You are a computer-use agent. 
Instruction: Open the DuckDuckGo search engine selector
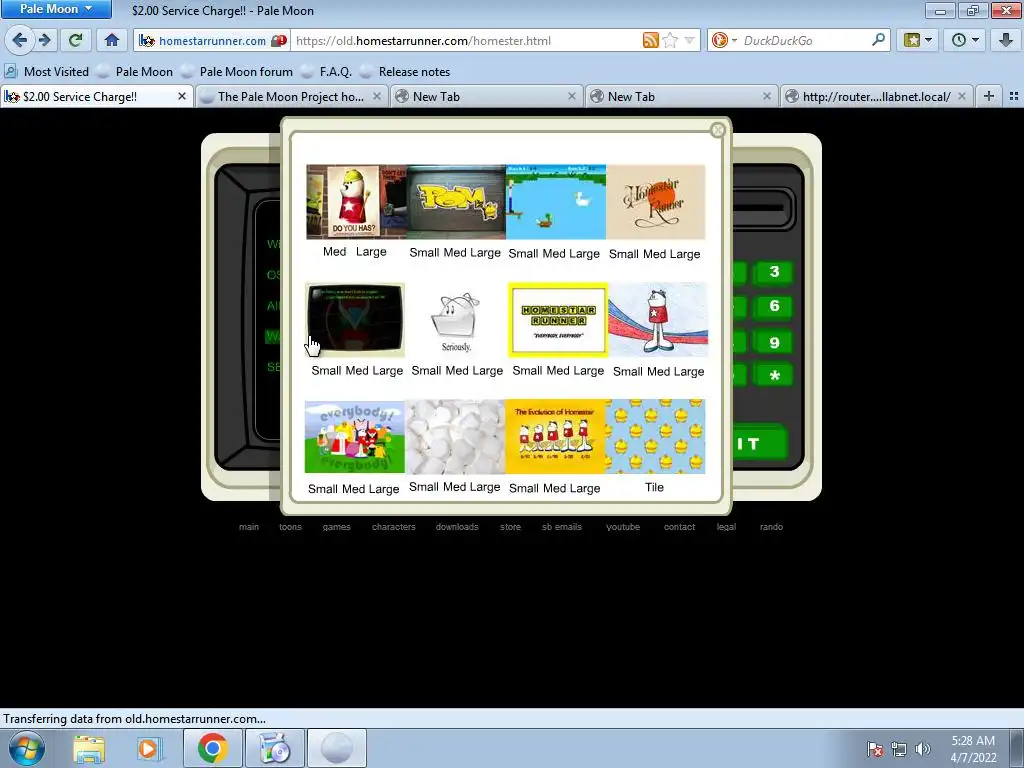(724, 40)
